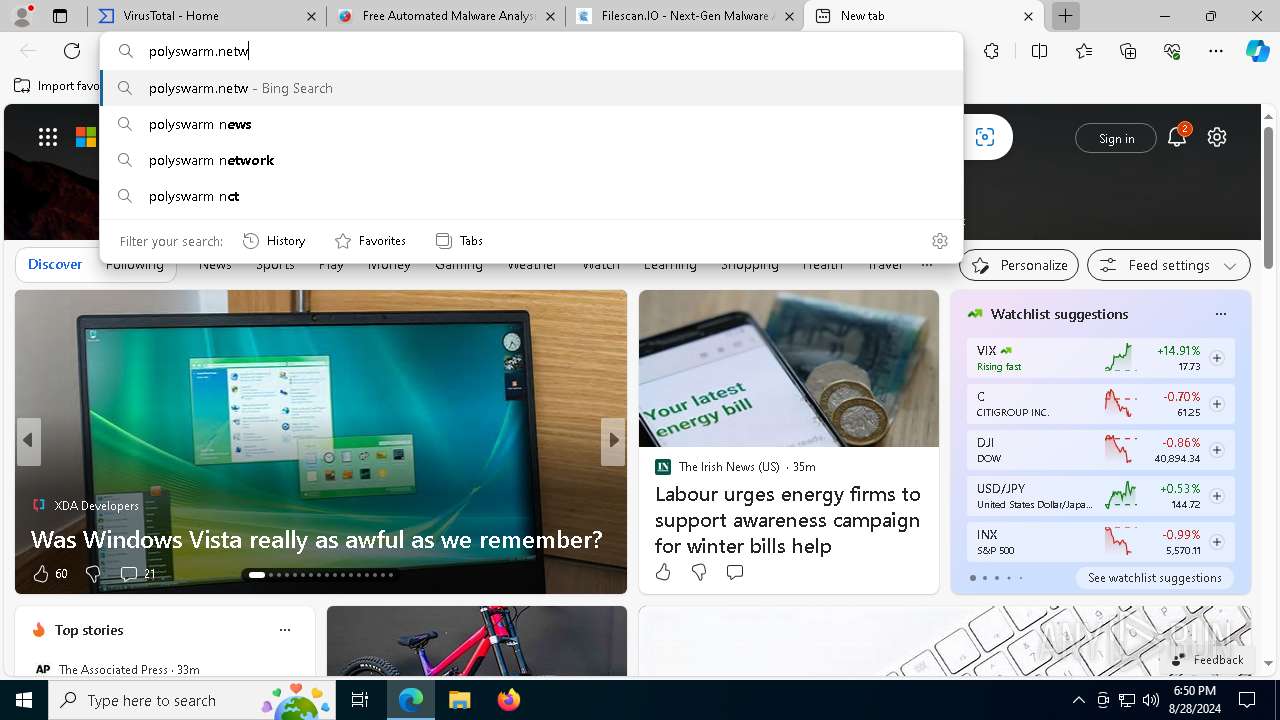Open the taskbar clock and date
The width and height of the screenshot is (1280, 720).
tap(1194, 700)
